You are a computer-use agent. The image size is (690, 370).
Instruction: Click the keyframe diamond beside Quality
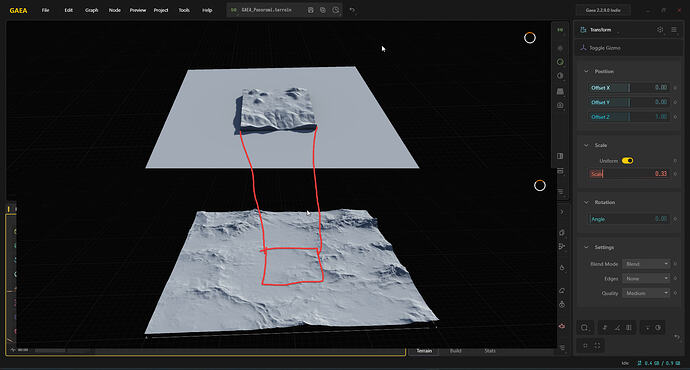point(675,293)
